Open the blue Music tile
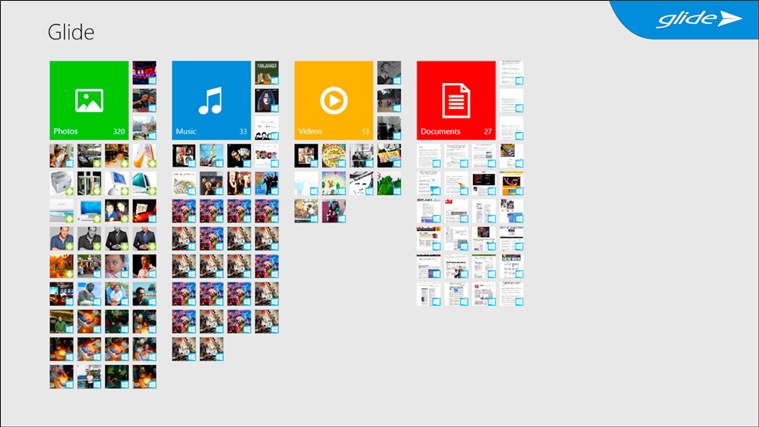The width and height of the screenshot is (759, 427). pos(211,99)
